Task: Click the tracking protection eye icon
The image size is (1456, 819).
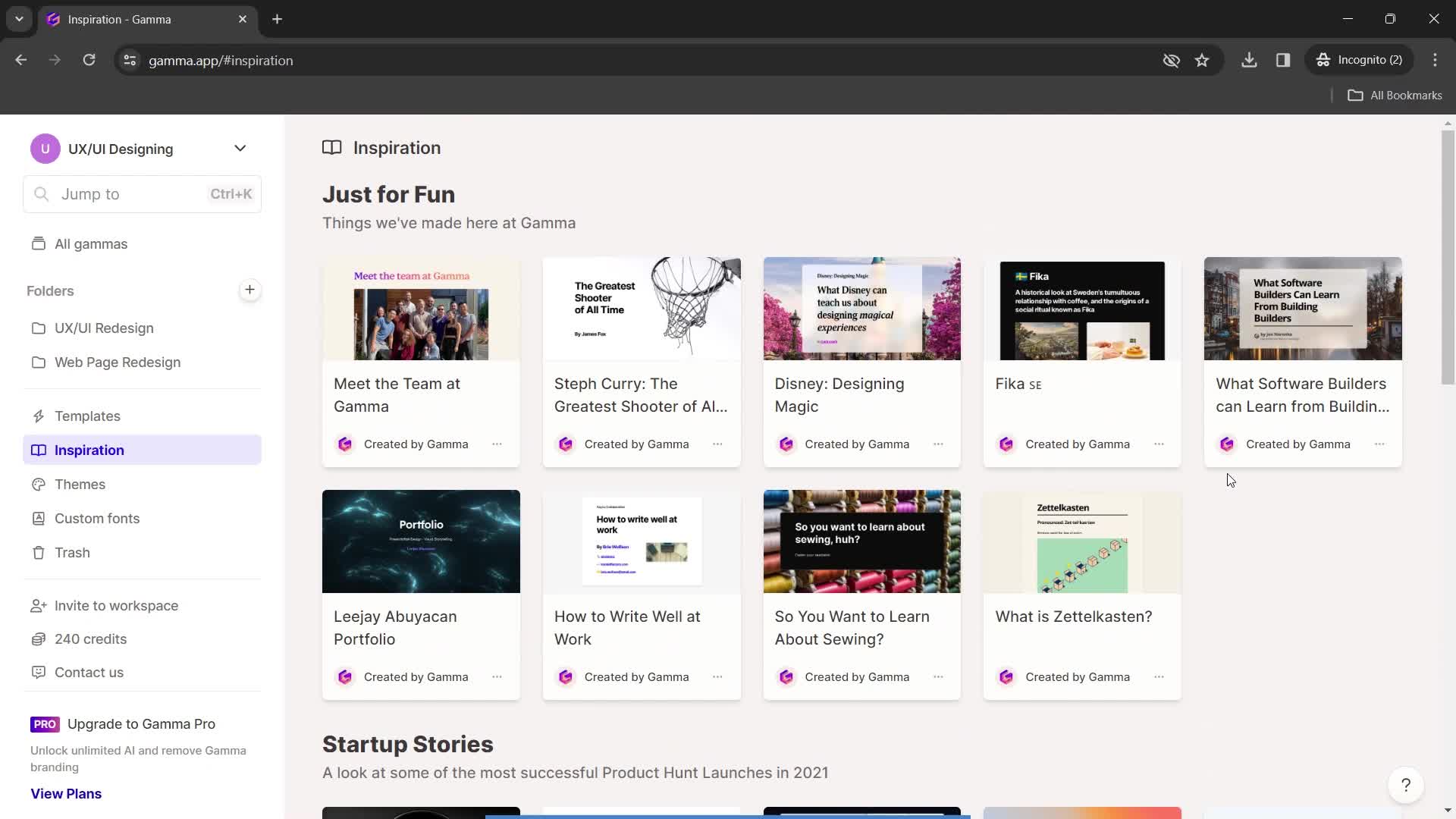Action: (1171, 60)
